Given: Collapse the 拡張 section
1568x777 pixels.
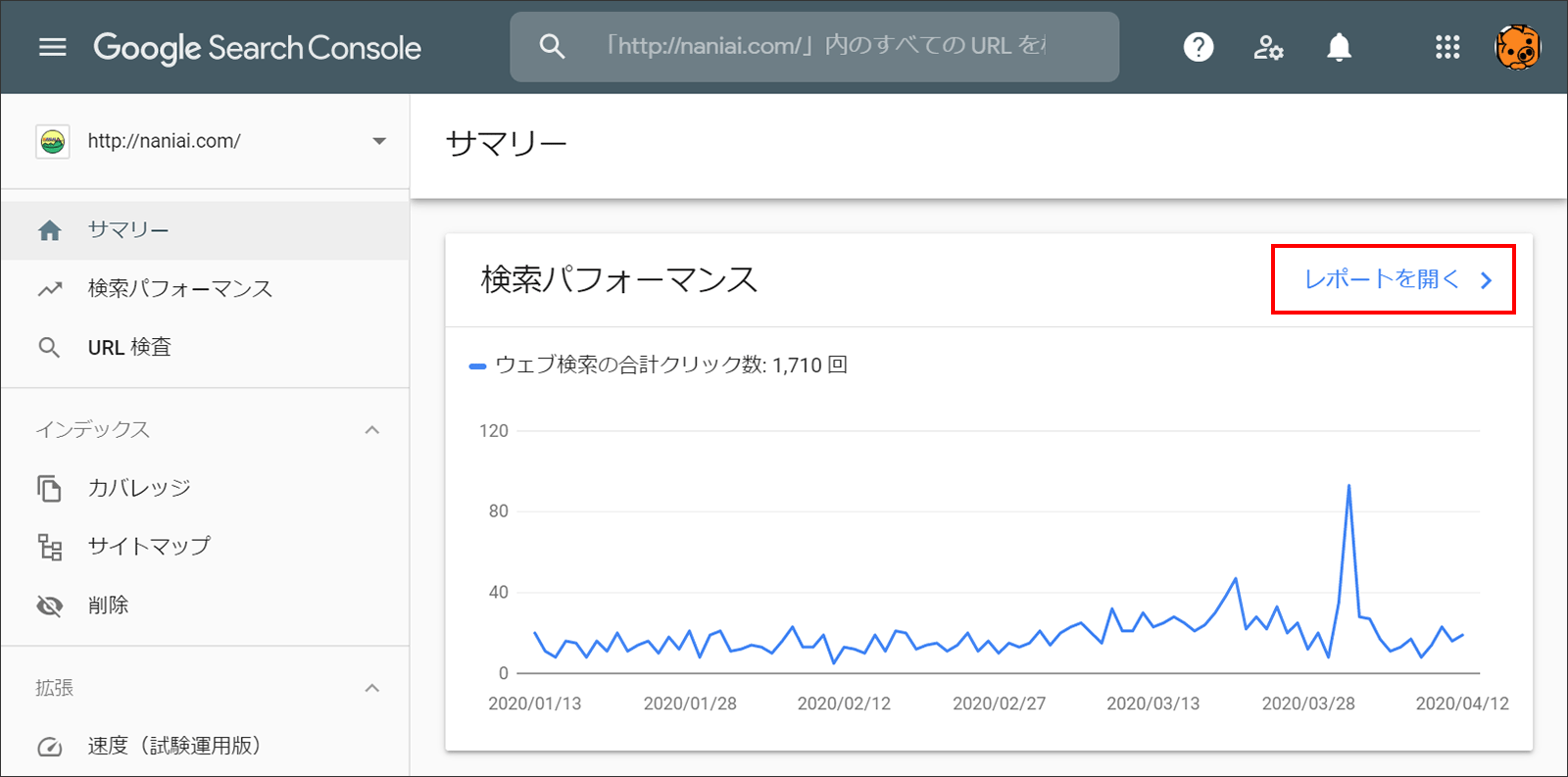Looking at the screenshot, I should coord(372,688).
